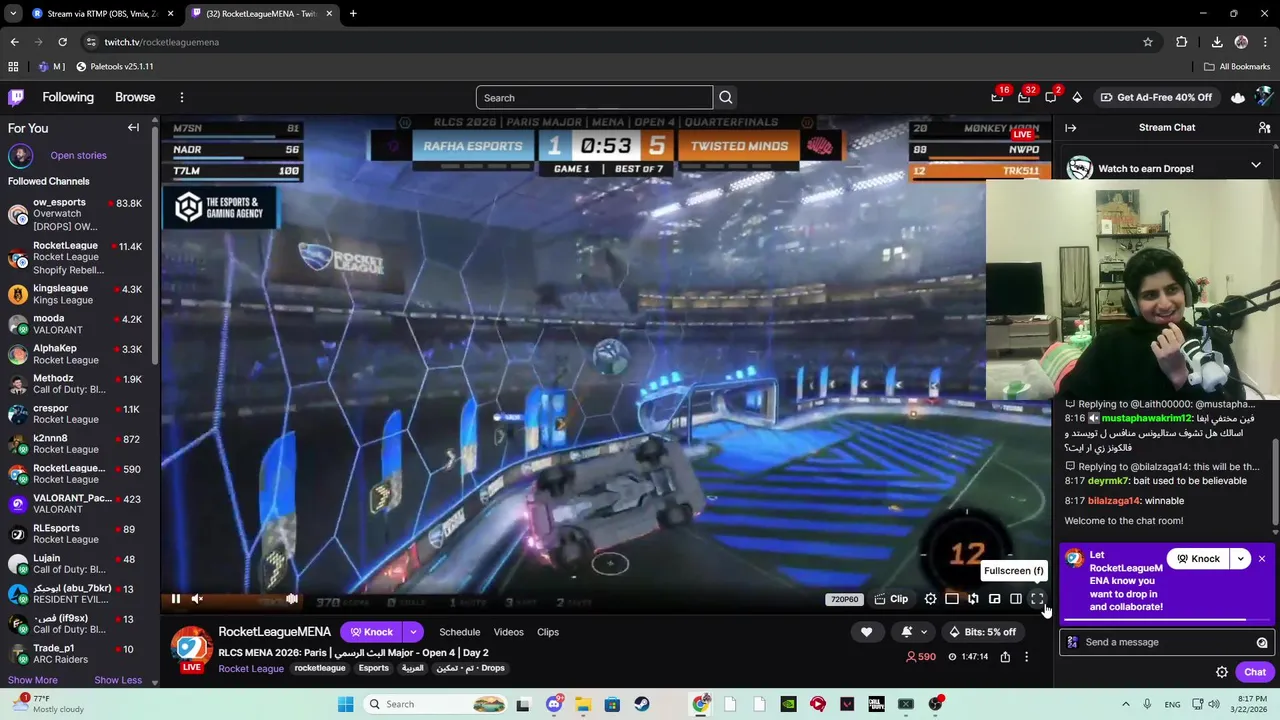Image resolution: width=1280 pixels, height=720 pixels.
Task: Click the Twitch logo home icon
Action: [16, 97]
